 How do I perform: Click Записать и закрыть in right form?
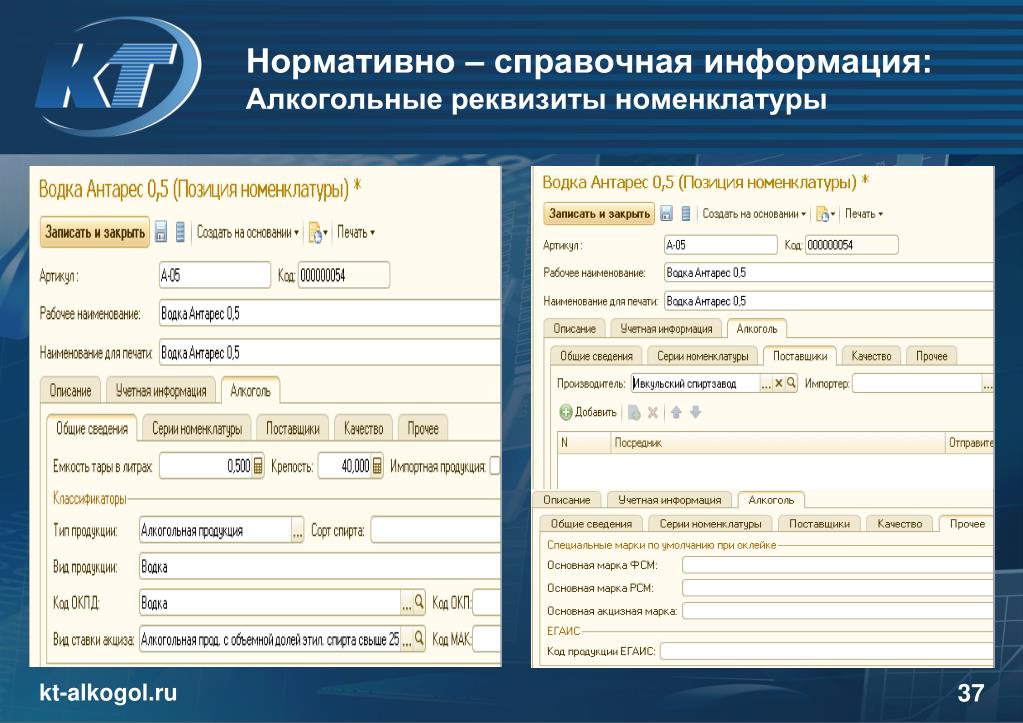point(600,213)
